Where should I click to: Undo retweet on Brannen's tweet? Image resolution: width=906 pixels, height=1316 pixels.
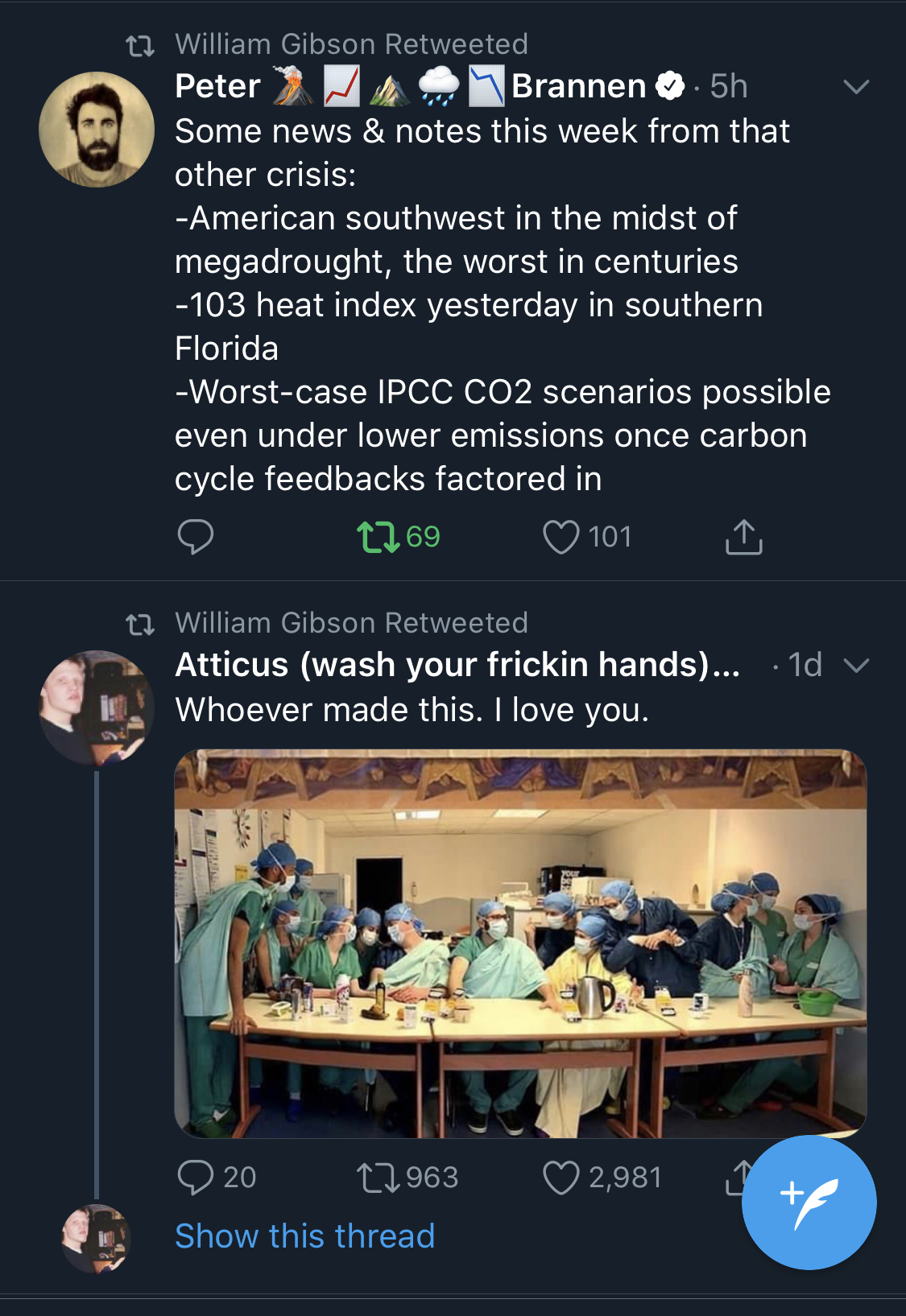pyautogui.click(x=379, y=537)
